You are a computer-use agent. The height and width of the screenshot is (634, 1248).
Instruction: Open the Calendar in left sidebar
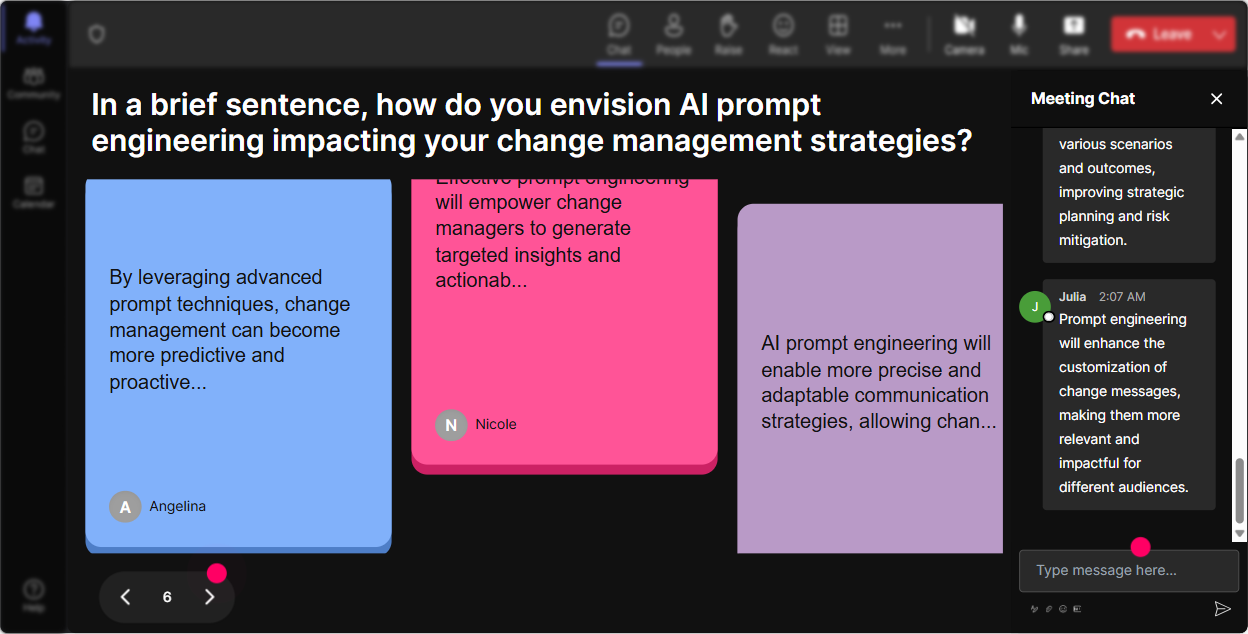pos(33,192)
